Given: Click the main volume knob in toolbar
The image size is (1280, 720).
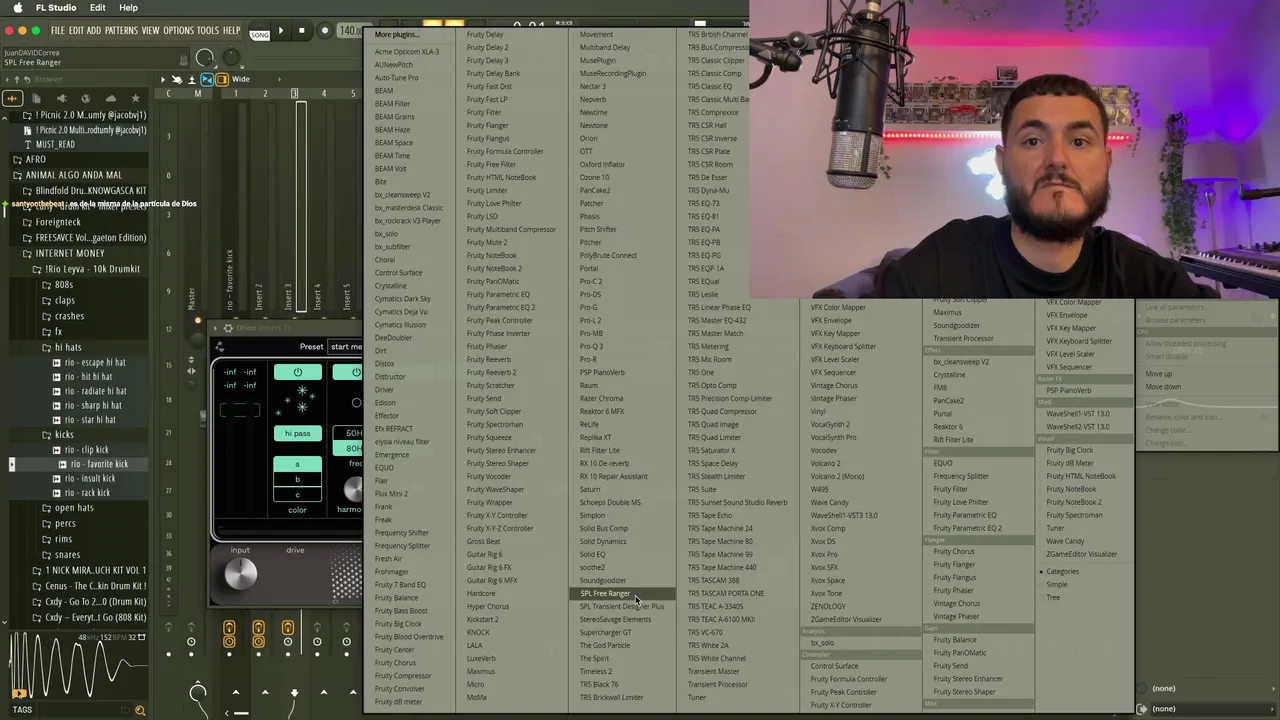Looking at the screenshot, I should pyautogui.click(x=204, y=58).
